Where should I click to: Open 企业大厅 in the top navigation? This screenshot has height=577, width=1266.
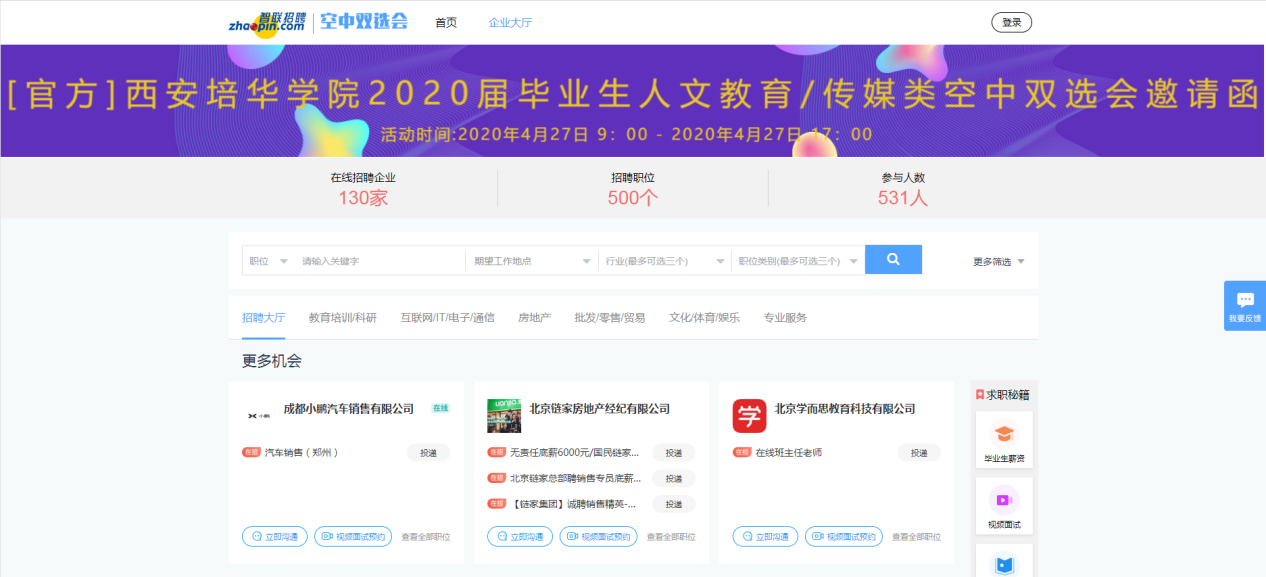[x=510, y=22]
